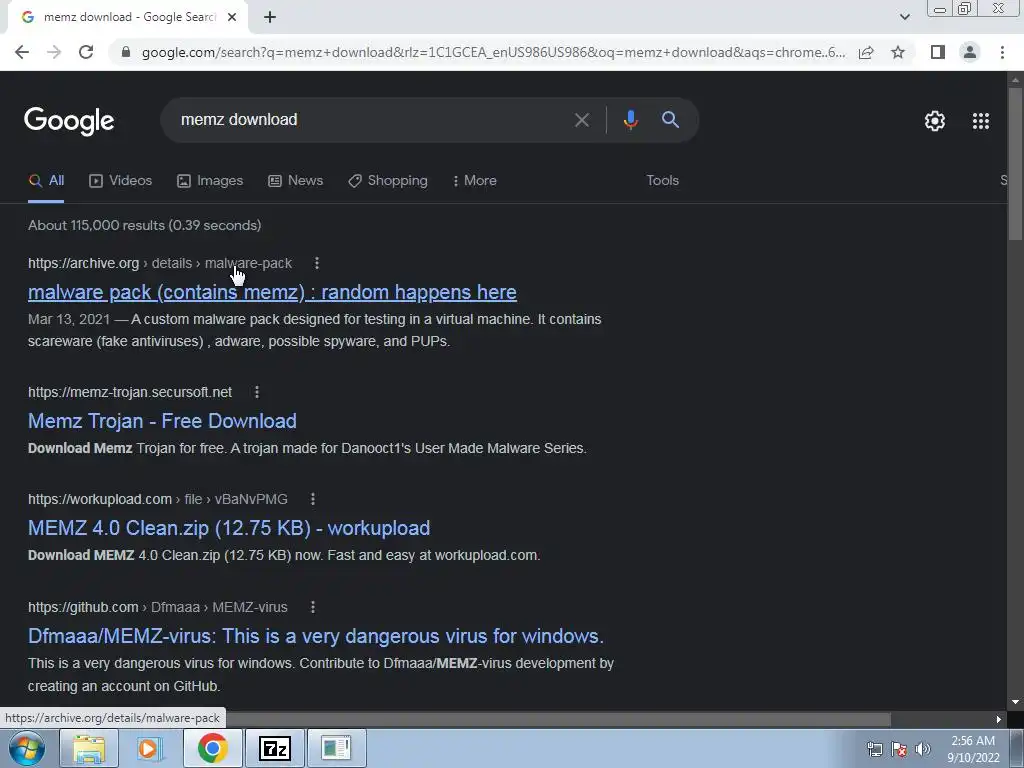Screen dimensions: 1024x768
Task: Start a voice search with microphone
Action: click(x=630, y=120)
